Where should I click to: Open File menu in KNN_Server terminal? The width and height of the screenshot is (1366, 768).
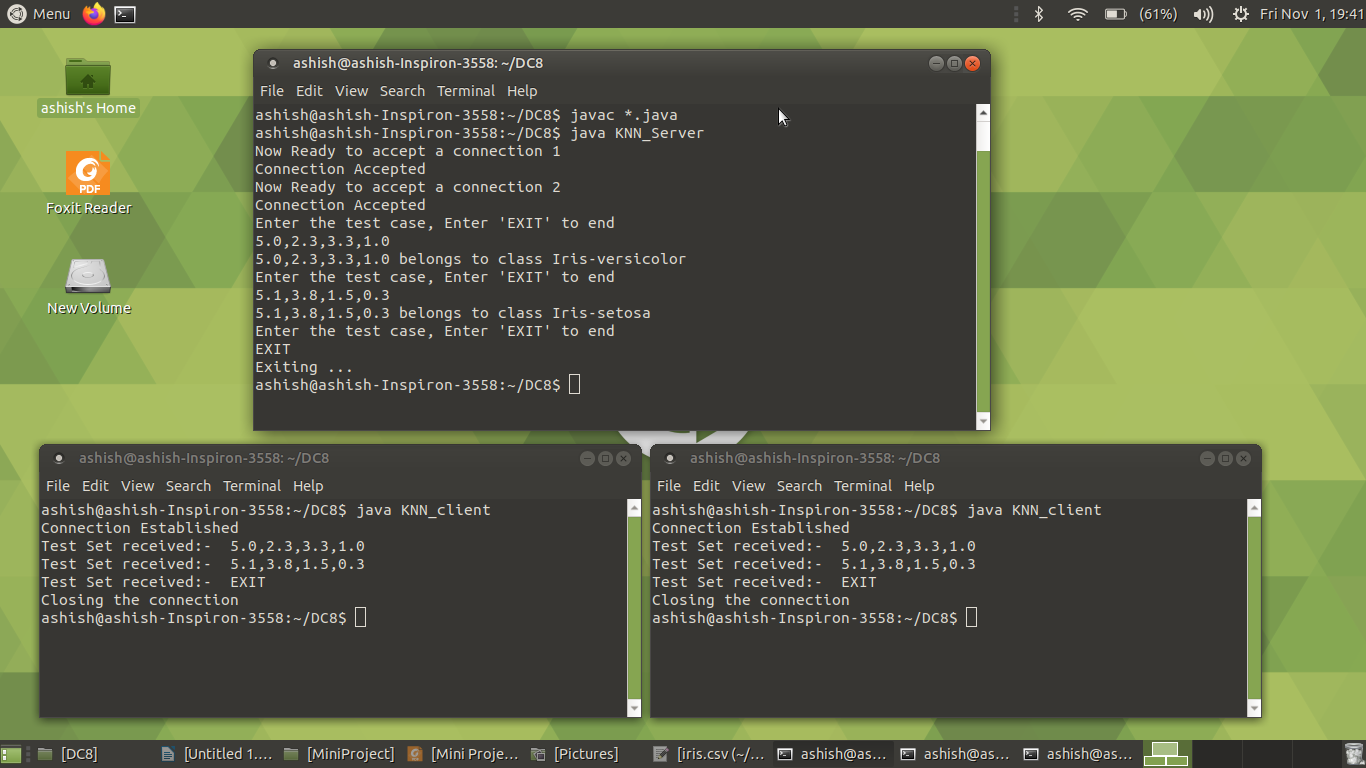click(272, 91)
